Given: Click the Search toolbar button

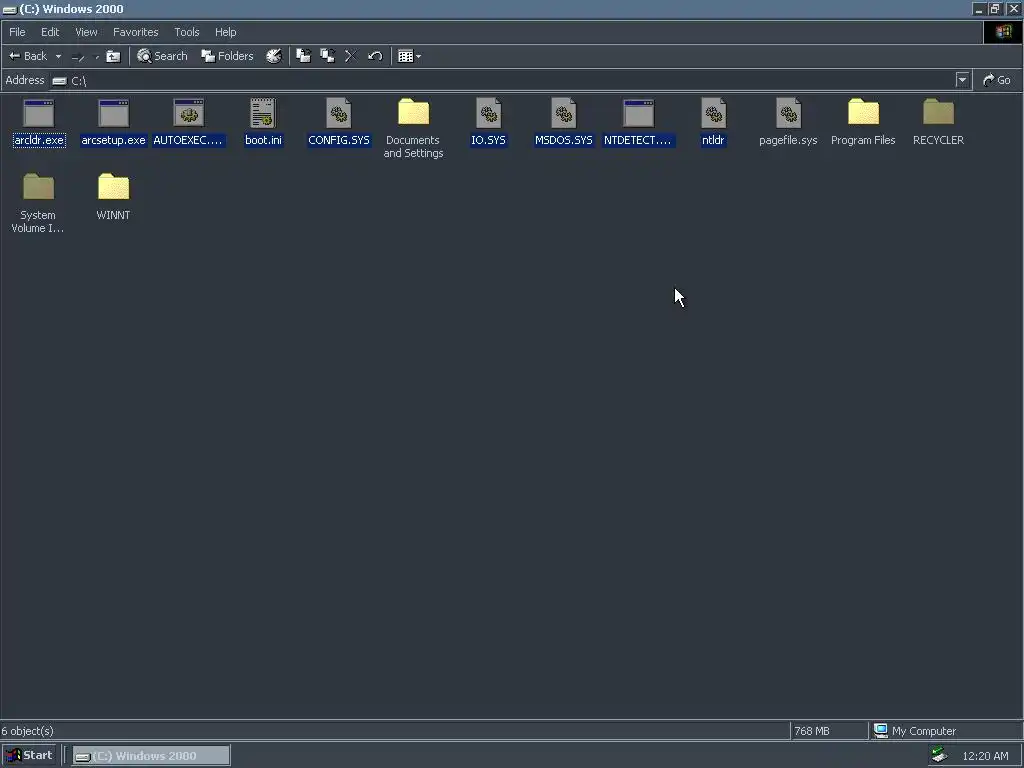Looking at the screenshot, I should 162,56.
